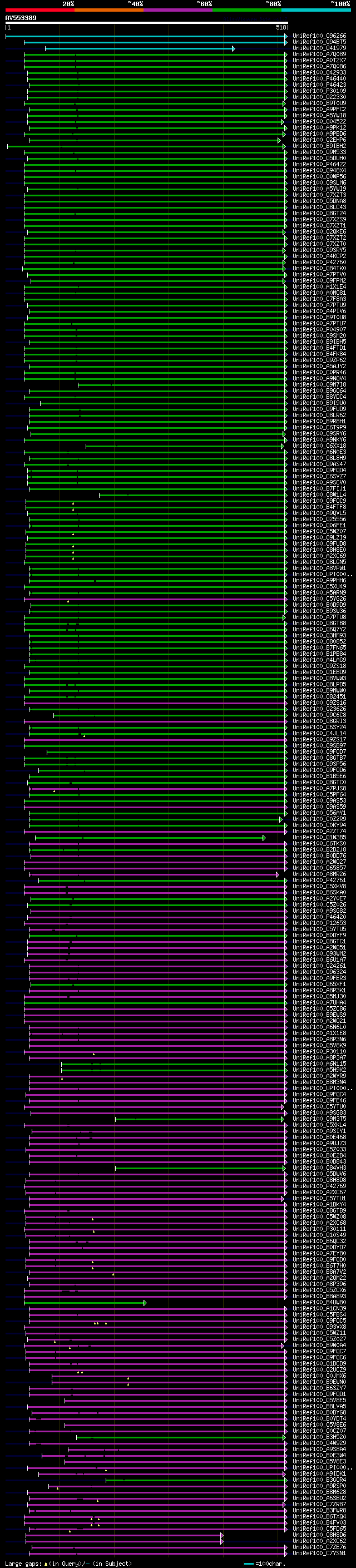This screenshot has width=356, height=1568.
Task: Select hit label UniRef100_Q9AS53
Action: click(319, 800)
